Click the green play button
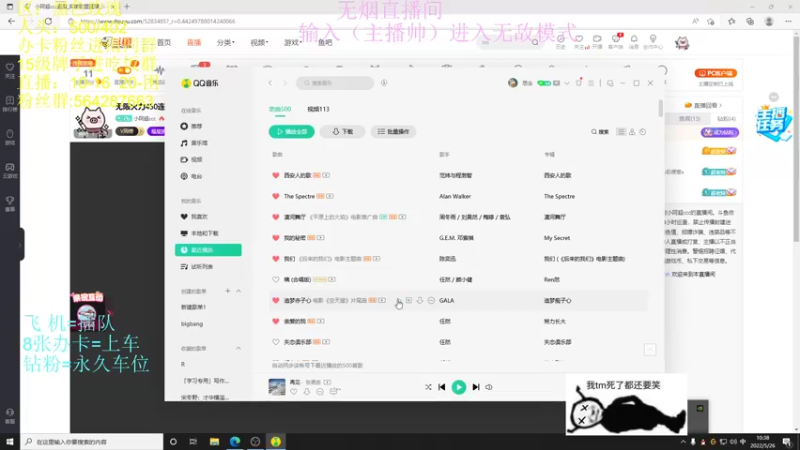This screenshot has height=450, width=800. coord(459,387)
